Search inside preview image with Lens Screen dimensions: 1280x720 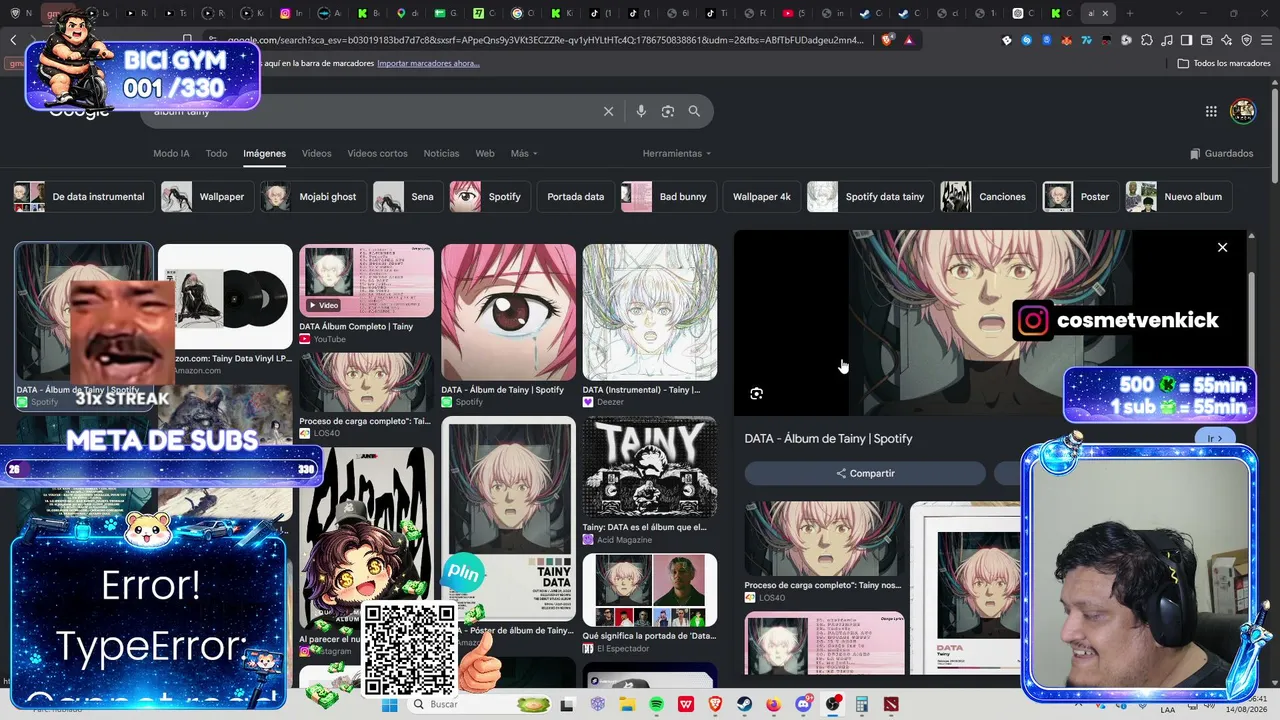click(756, 394)
